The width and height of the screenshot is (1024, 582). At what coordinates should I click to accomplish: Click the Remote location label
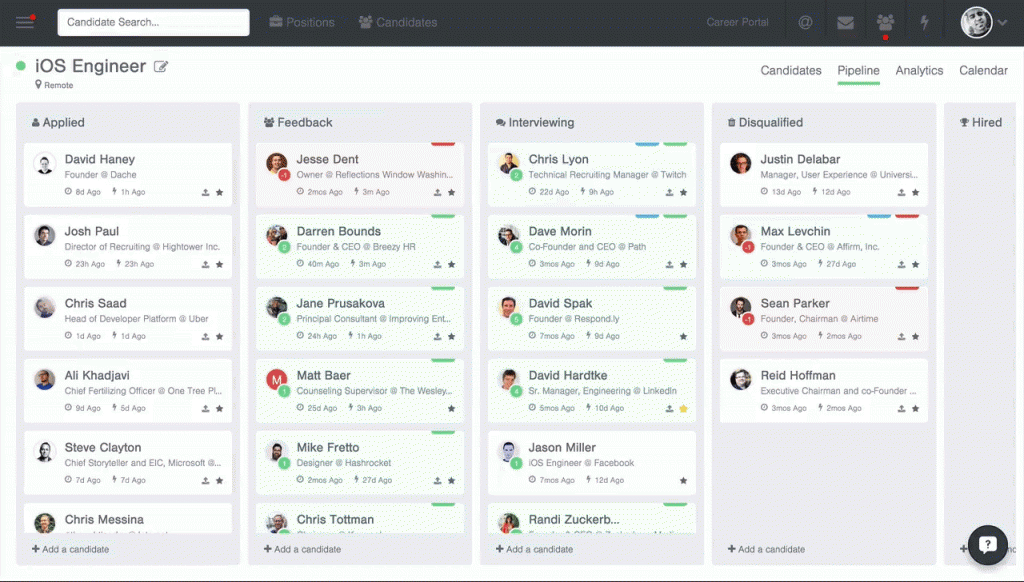point(54,85)
